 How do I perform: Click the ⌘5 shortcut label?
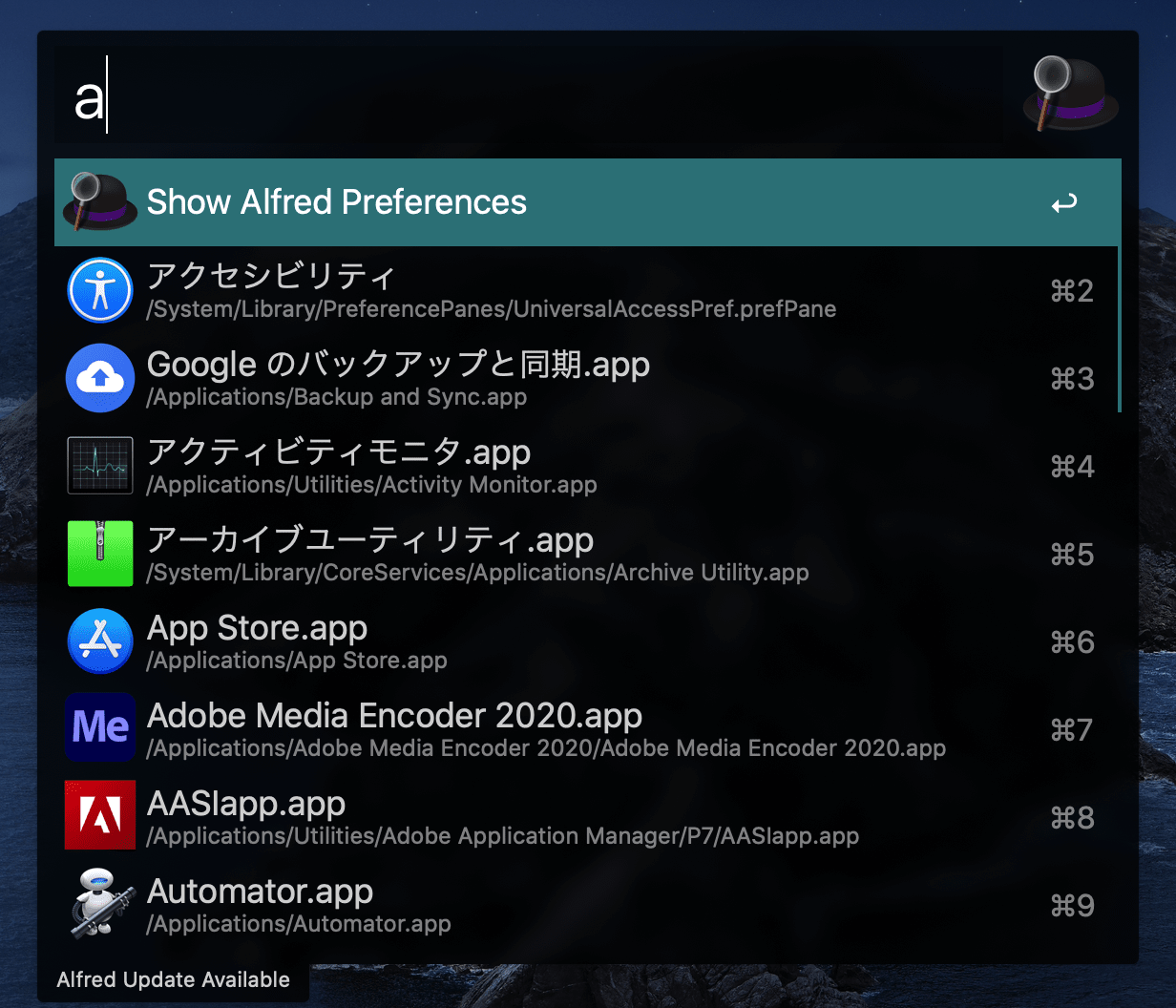click(1072, 555)
